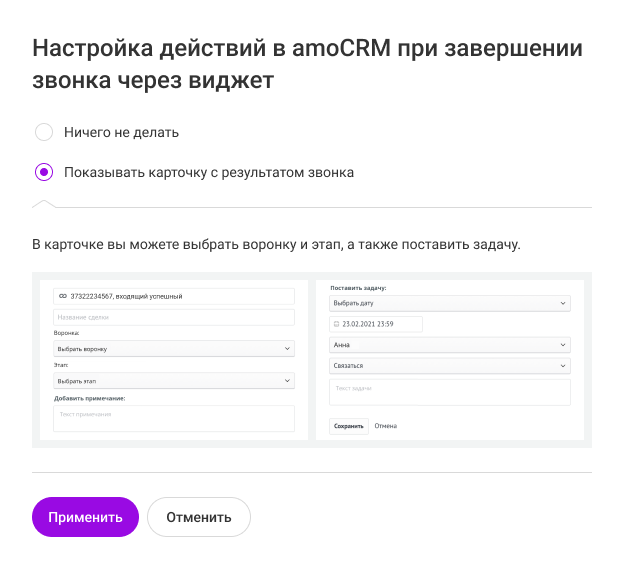Screen dimensions: 624x569
Task: Click the purple 'Применить' button
Action: click(x=85, y=517)
